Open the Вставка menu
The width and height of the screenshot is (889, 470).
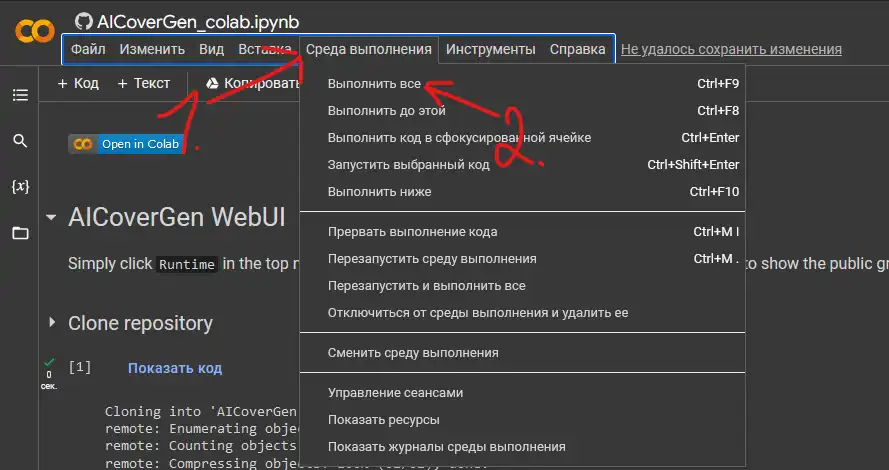pos(265,49)
